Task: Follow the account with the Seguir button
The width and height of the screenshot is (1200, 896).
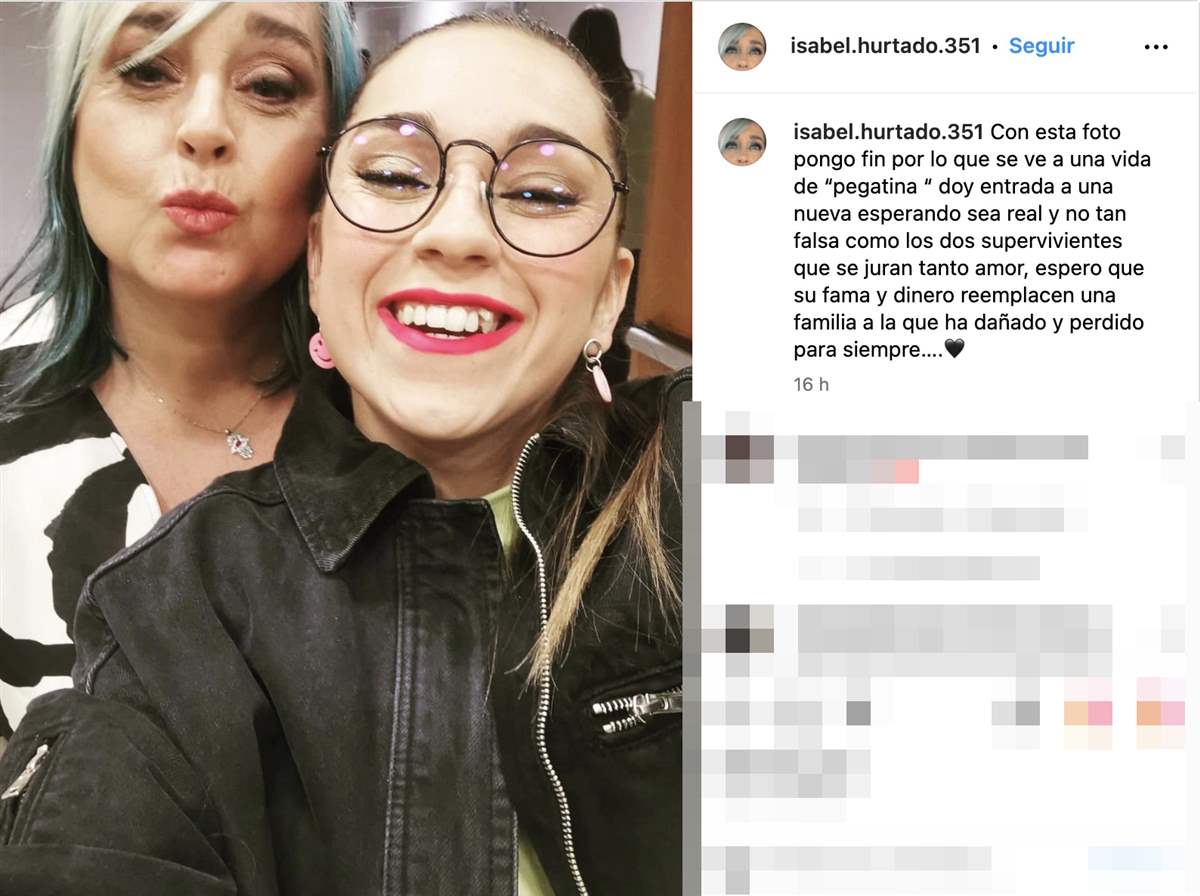Action: click(1042, 46)
